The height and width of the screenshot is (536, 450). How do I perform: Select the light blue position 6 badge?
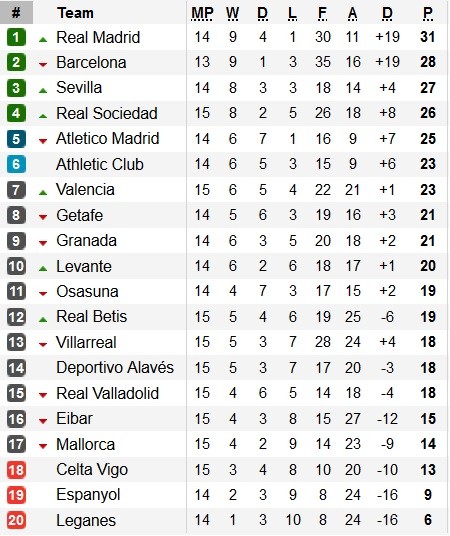[16, 164]
